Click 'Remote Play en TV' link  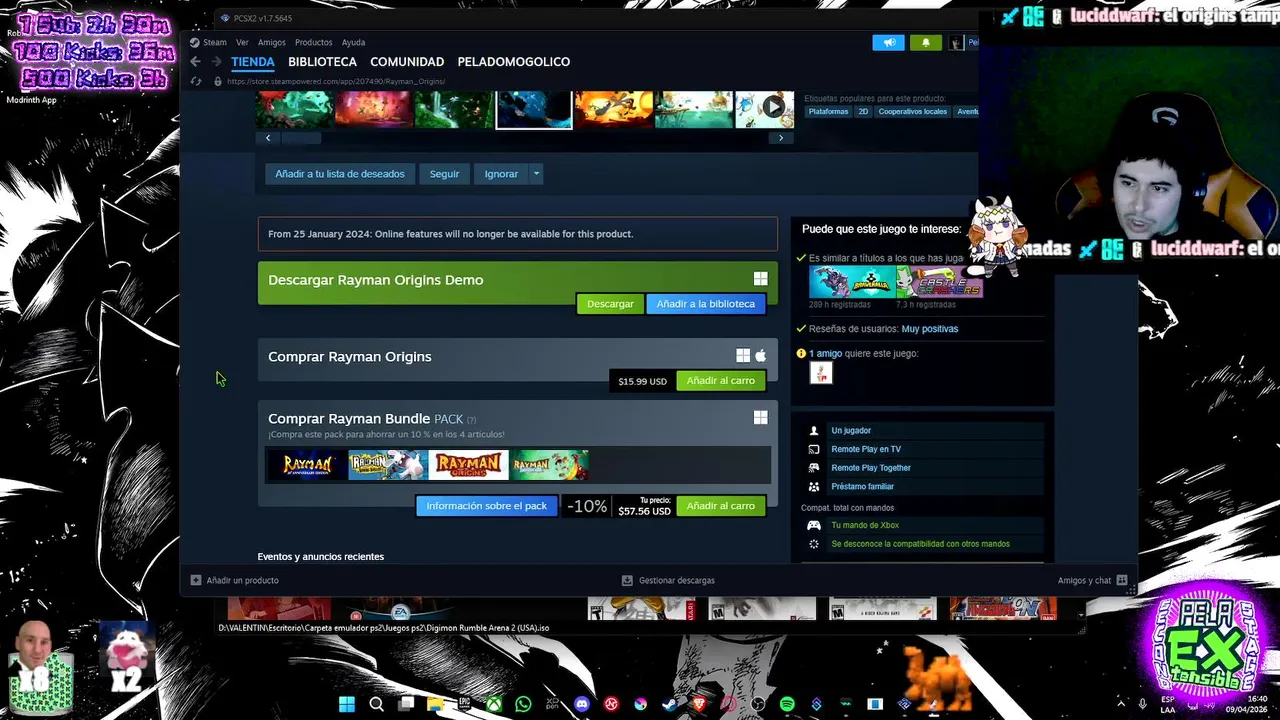click(x=866, y=450)
